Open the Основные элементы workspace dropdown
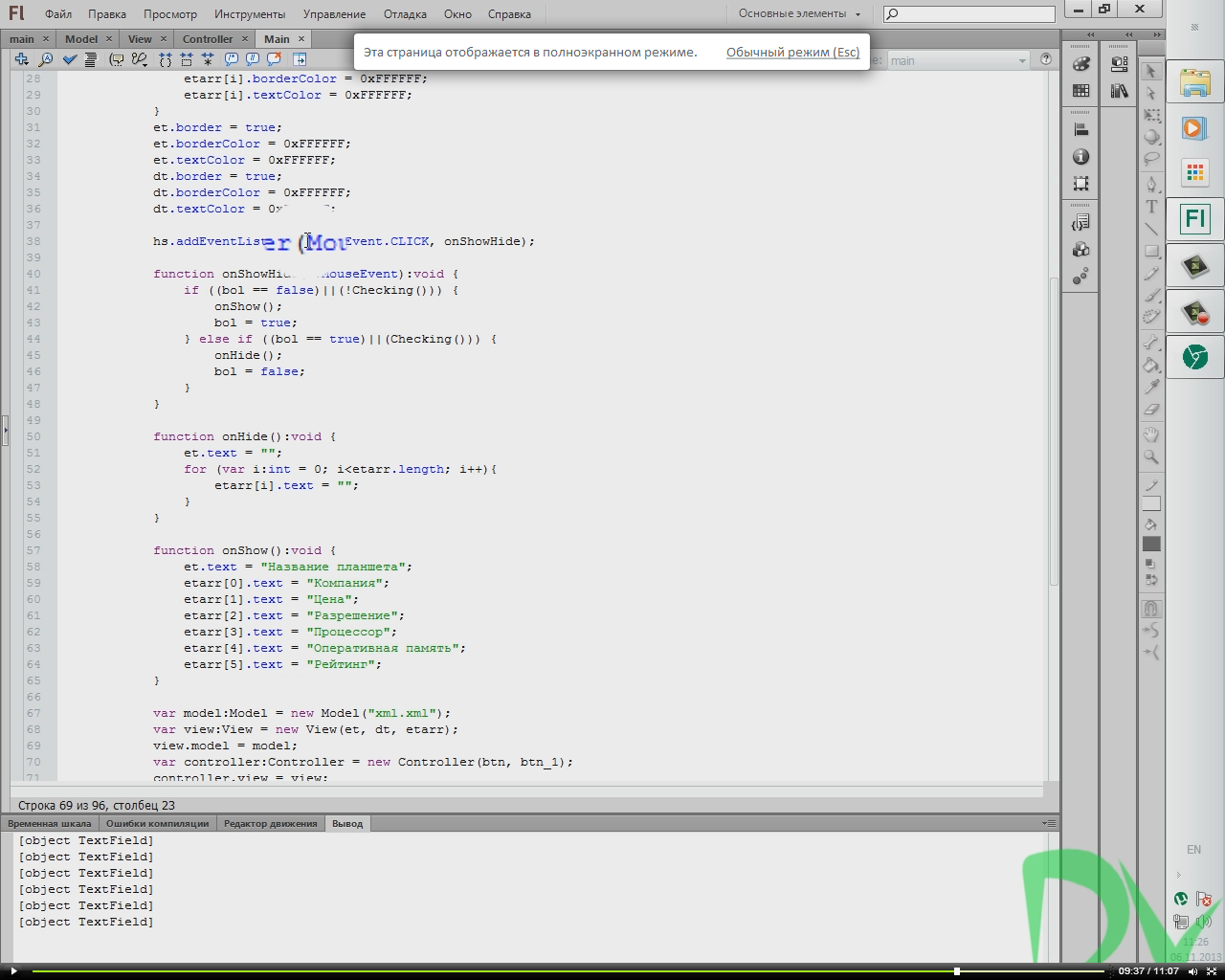The image size is (1225, 980). pos(799,14)
